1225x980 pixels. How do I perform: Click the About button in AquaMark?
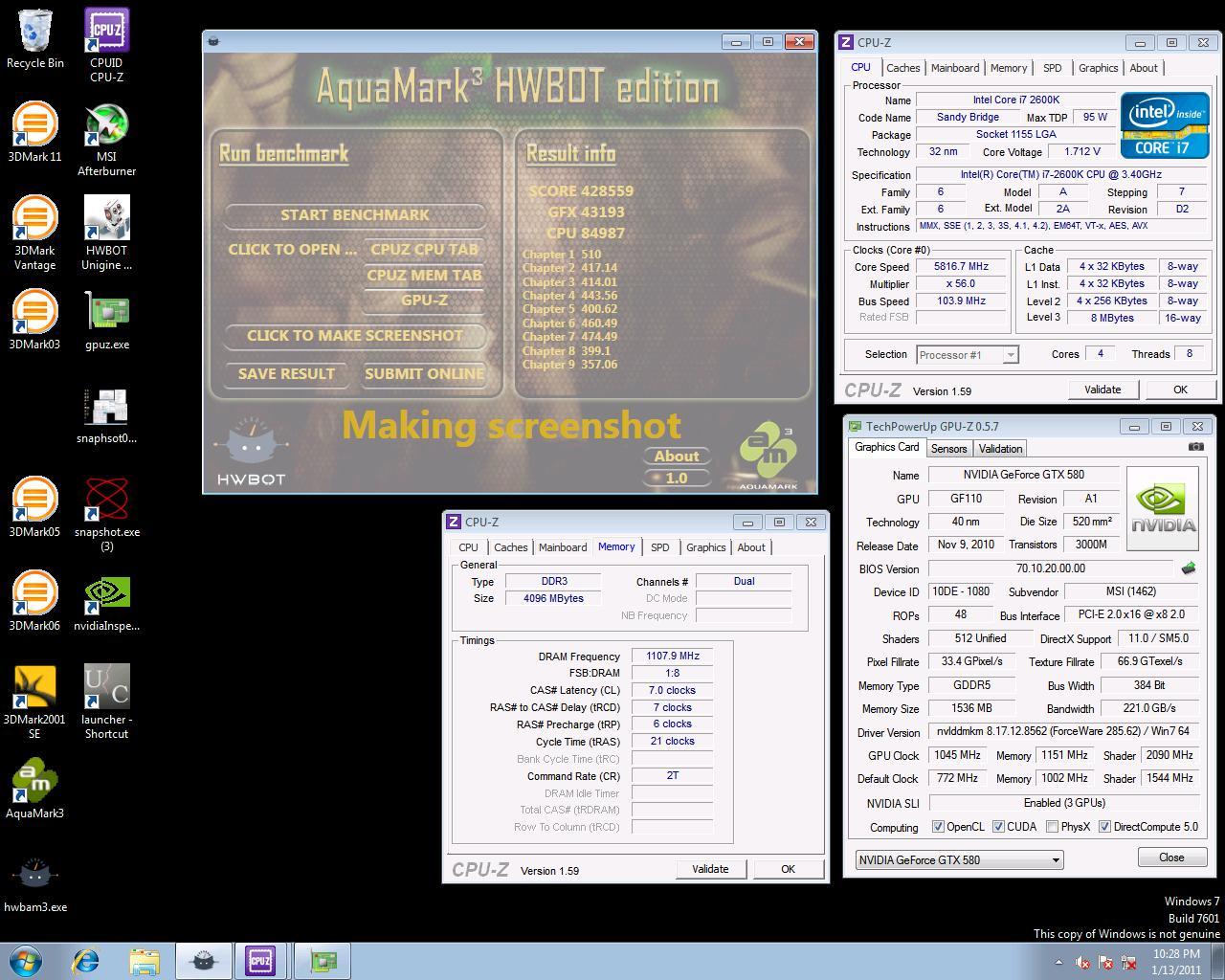677,457
